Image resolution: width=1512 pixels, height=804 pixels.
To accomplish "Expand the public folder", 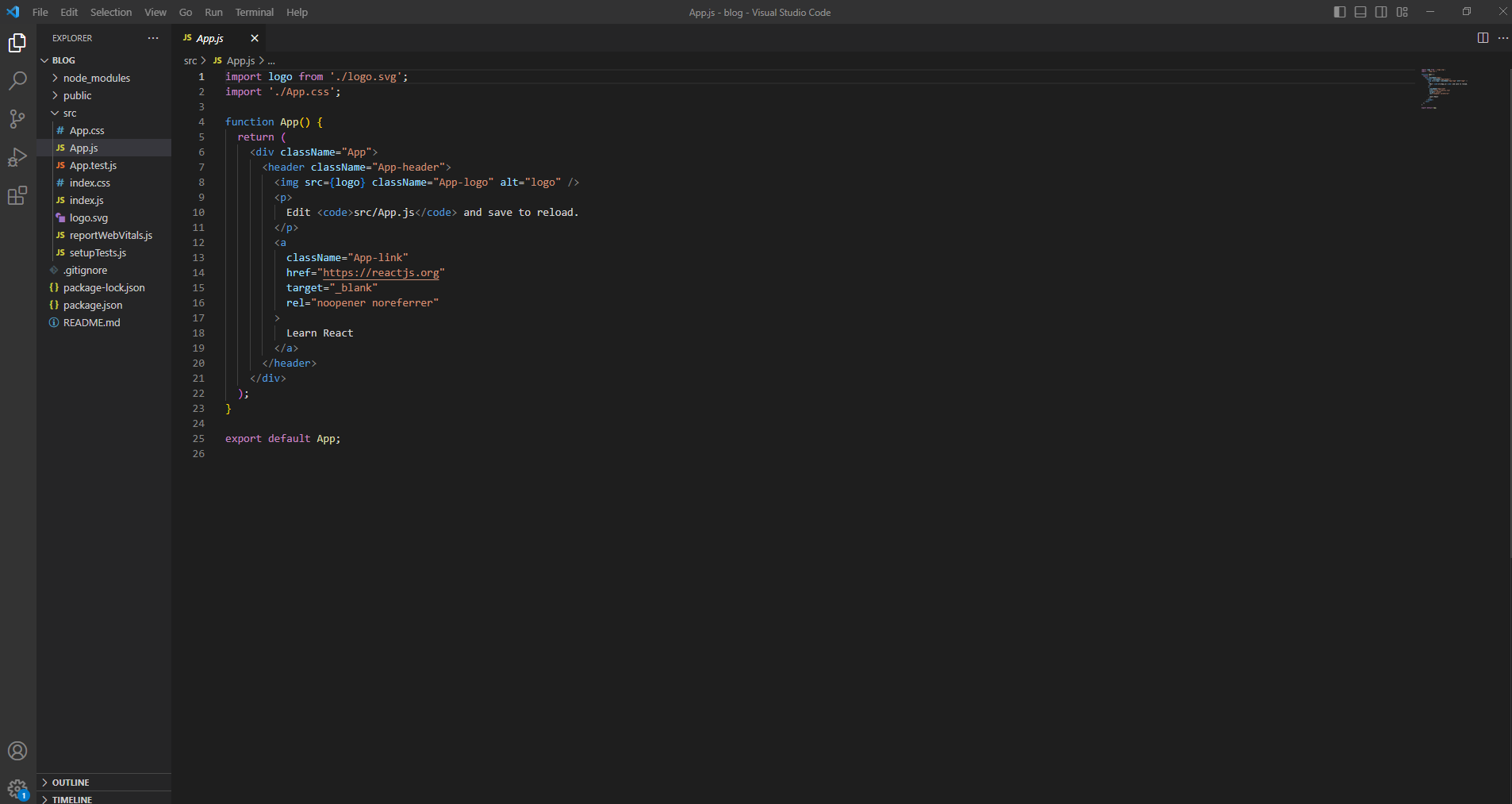I will click(104, 95).
